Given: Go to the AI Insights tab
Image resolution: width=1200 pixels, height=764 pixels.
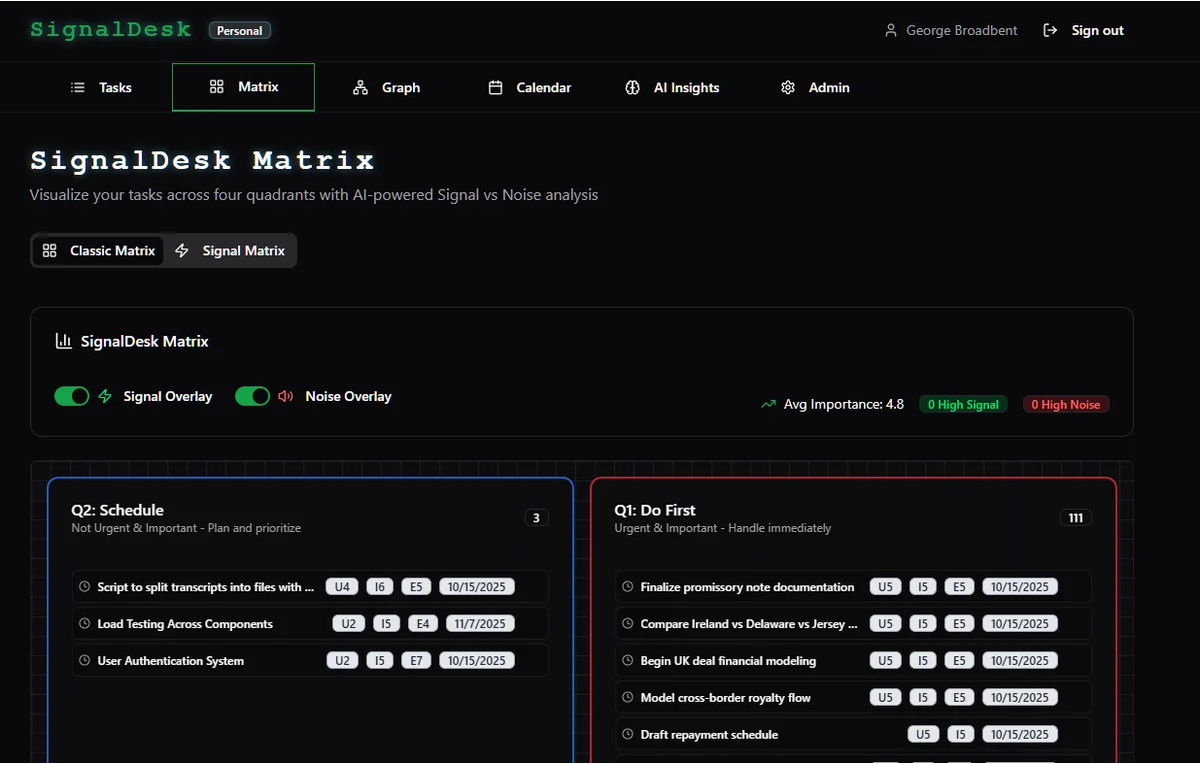Looking at the screenshot, I should [672, 88].
